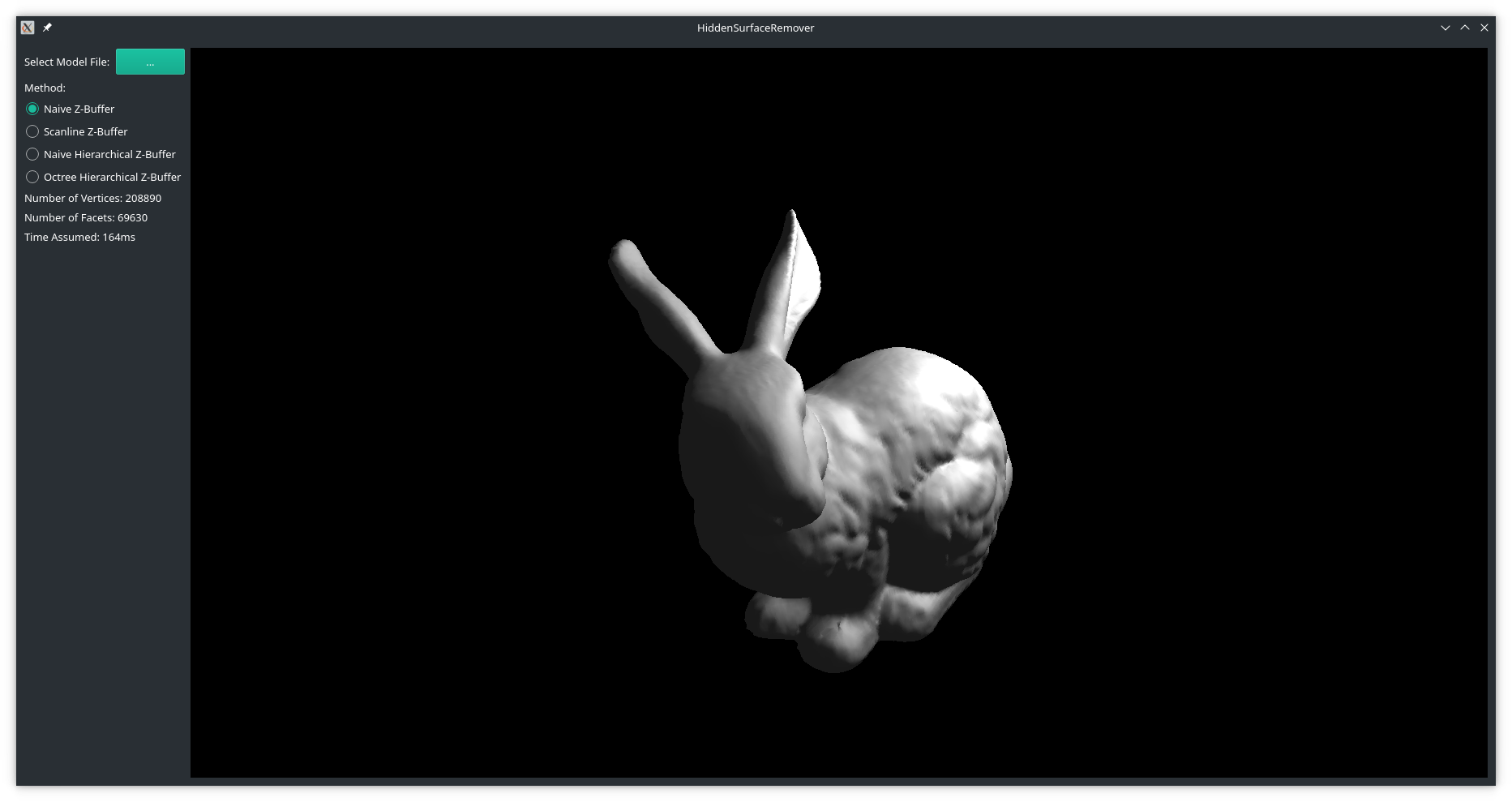The width and height of the screenshot is (1512, 802).
Task: Click the X11 application icon in titlebar
Action: pyautogui.click(x=28, y=28)
